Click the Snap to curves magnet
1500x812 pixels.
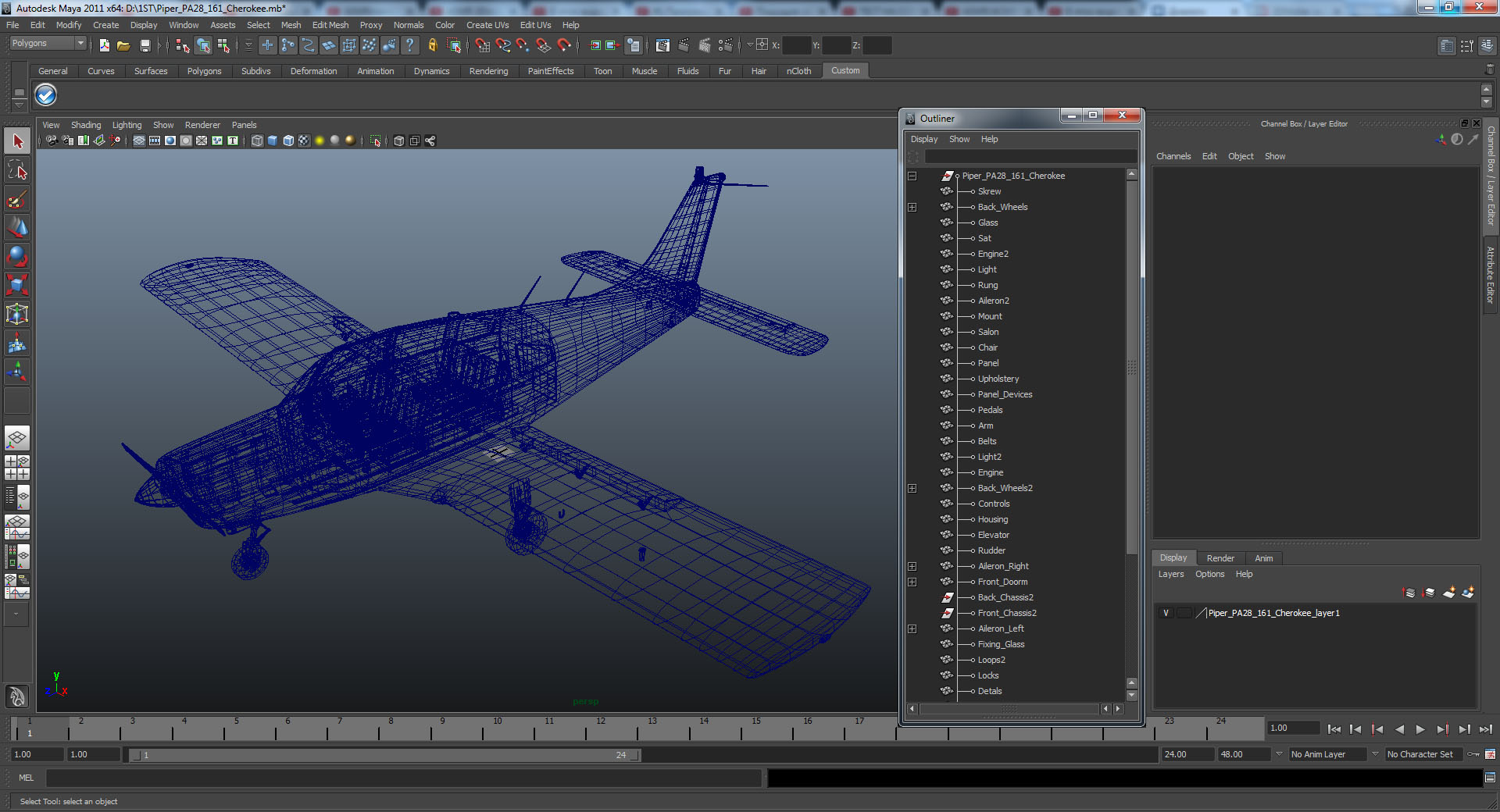503,45
